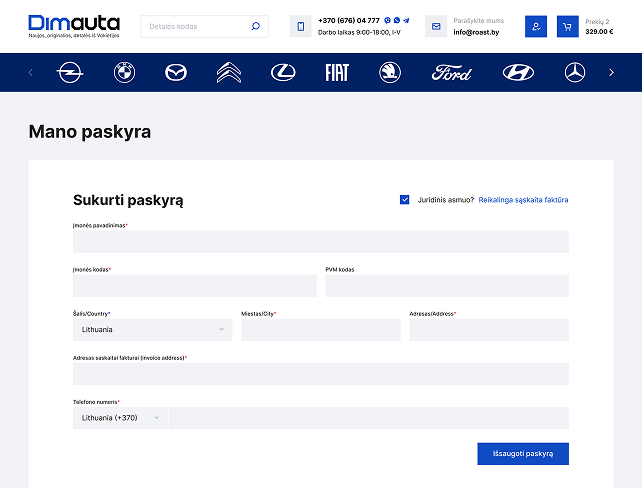This screenshot has width=642, height=488.
Task: Choose the Citroën chevron logo
Action: point(229,72)
